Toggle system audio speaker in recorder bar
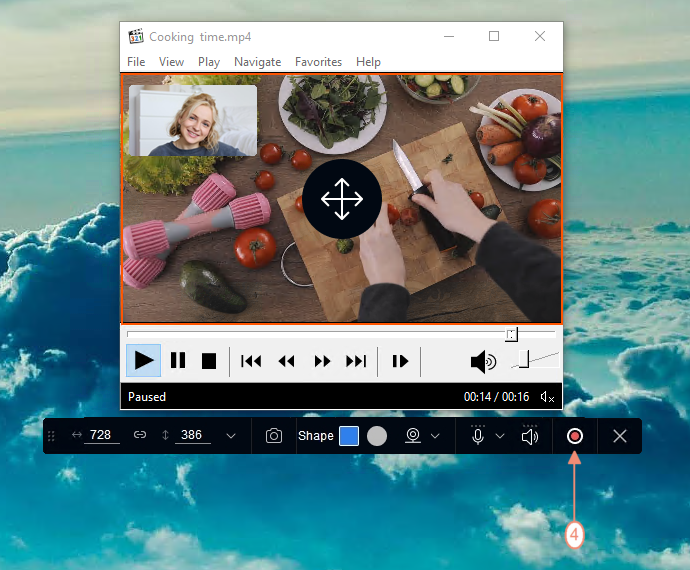690x570 pixels. pyautogui.click(x=530, y=436)
